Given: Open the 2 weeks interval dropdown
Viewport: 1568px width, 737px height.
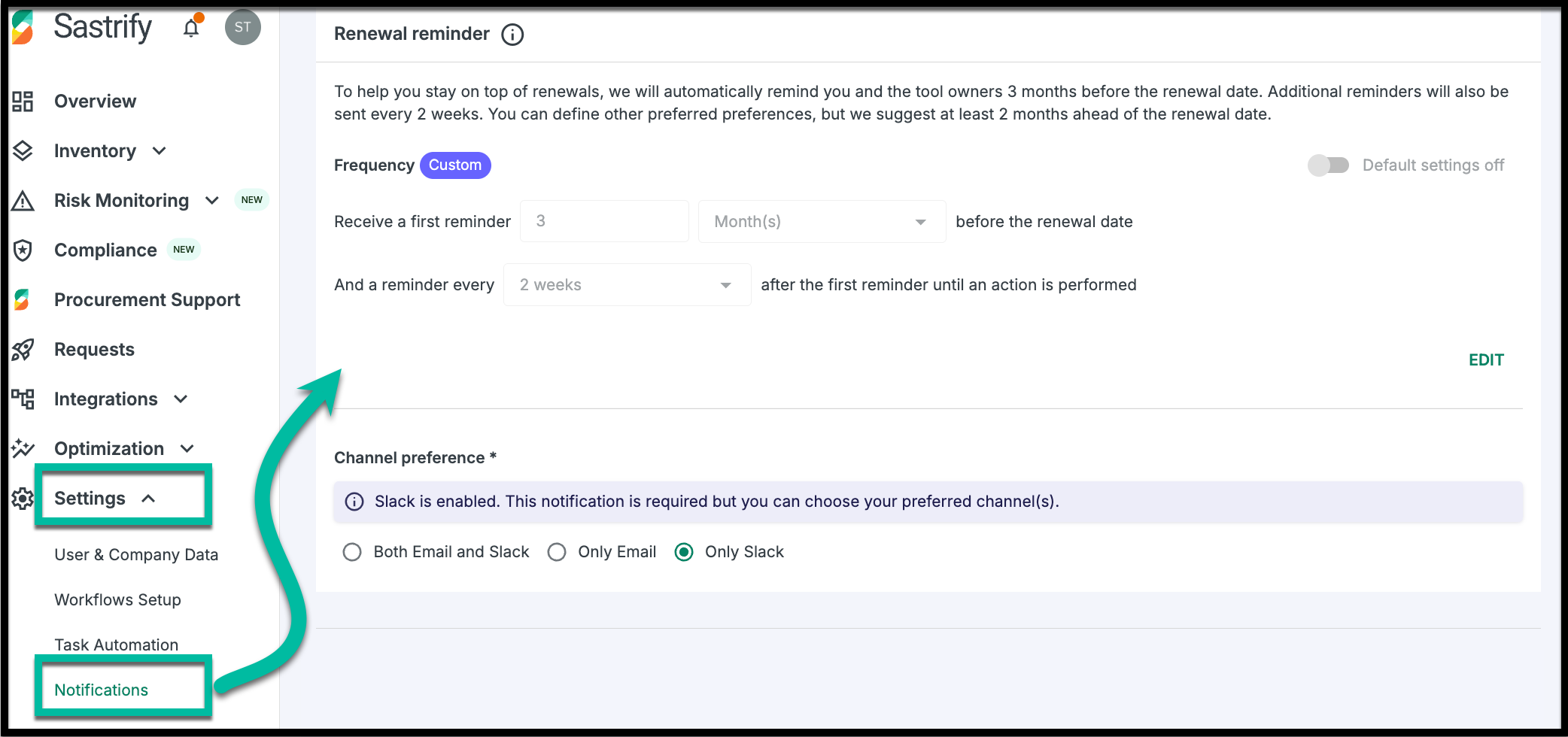Looking at the screenshot, I should 627,285.
